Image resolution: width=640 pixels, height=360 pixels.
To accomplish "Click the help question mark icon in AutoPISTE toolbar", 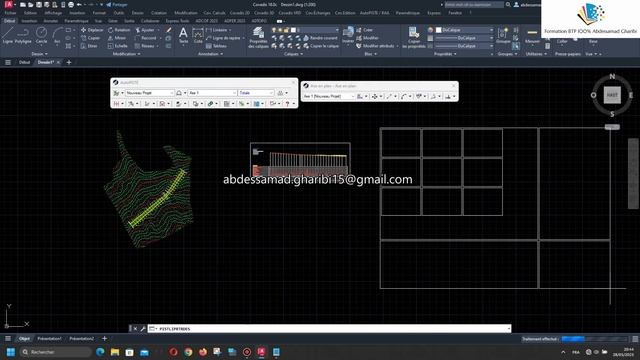I will click(287, 104).
